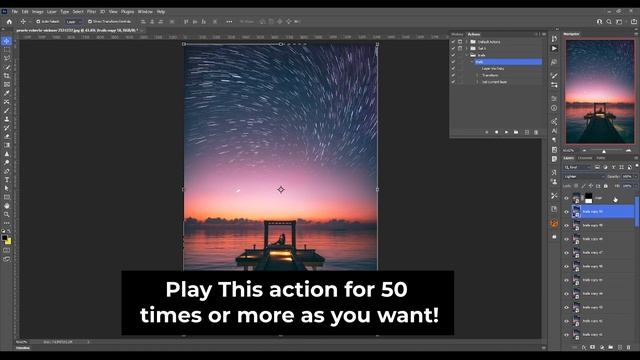Open the File menu
The height and width of the screenshot is (360, 640).
pyautogui.click(x=15, y=12)
